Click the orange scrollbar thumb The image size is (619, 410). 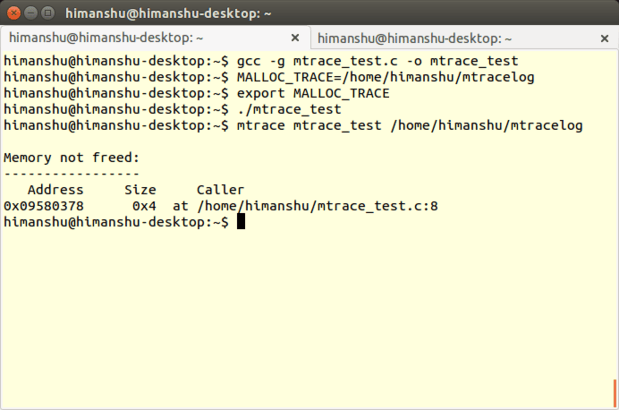coord(614,392)
